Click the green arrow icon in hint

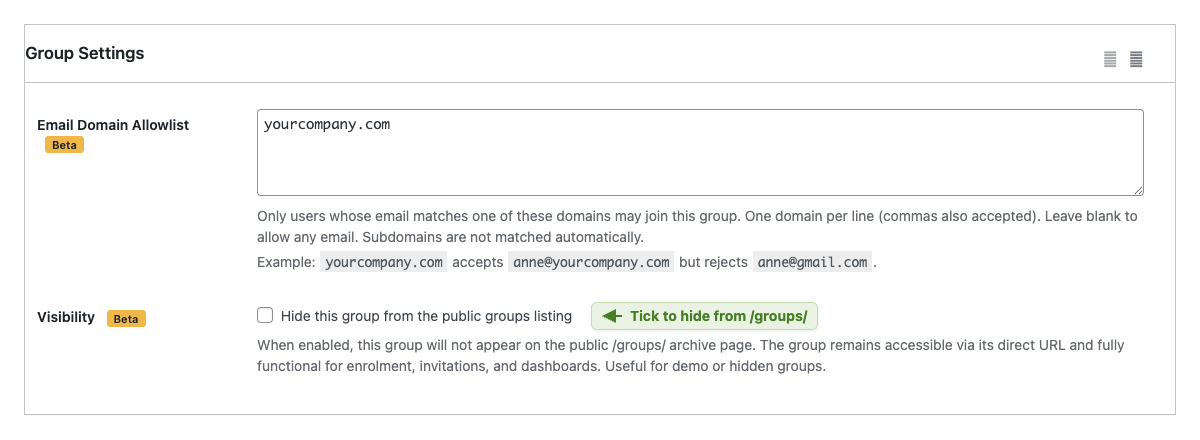(612, 316)
